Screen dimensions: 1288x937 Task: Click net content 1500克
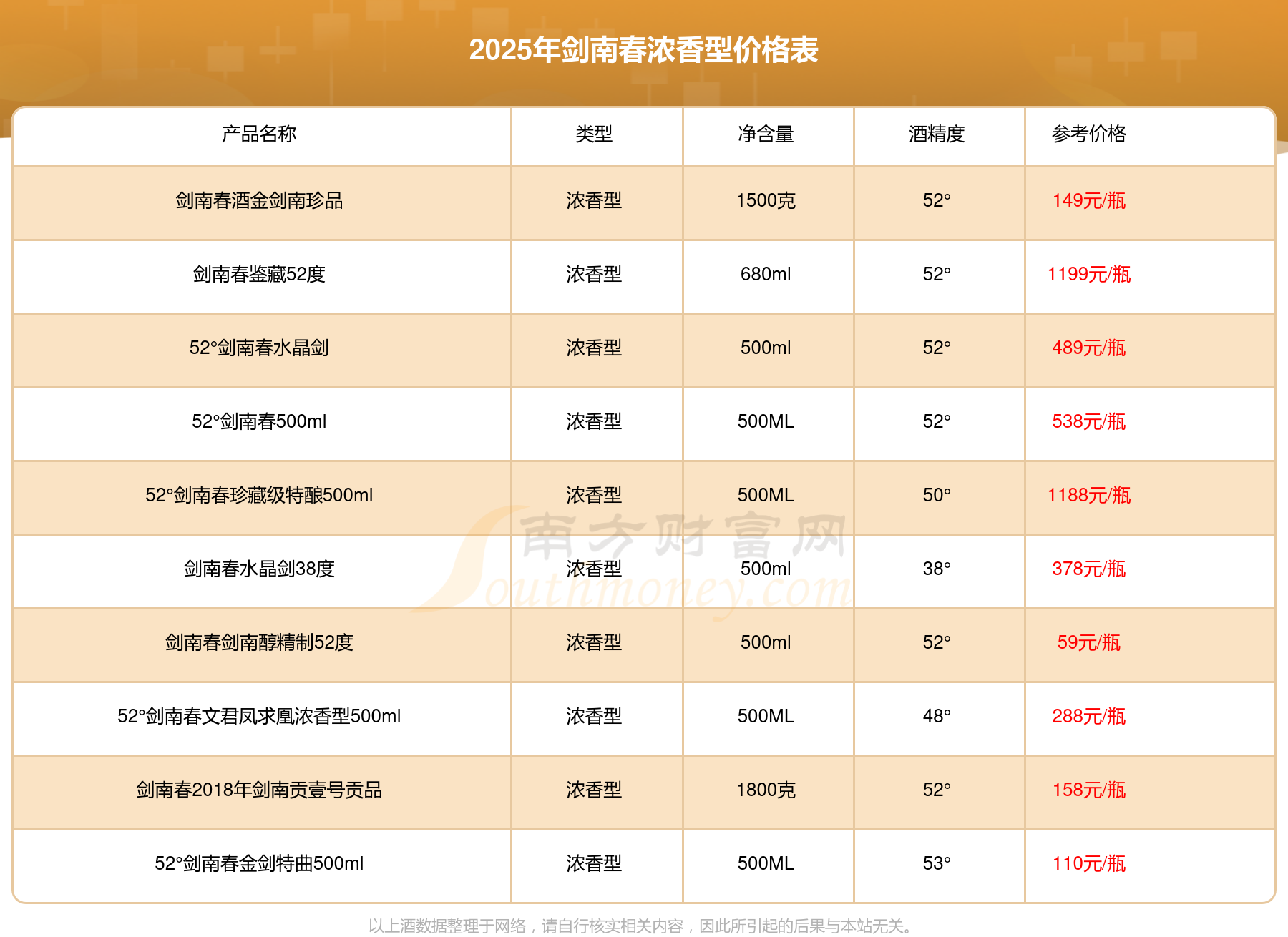pos(766,200)
